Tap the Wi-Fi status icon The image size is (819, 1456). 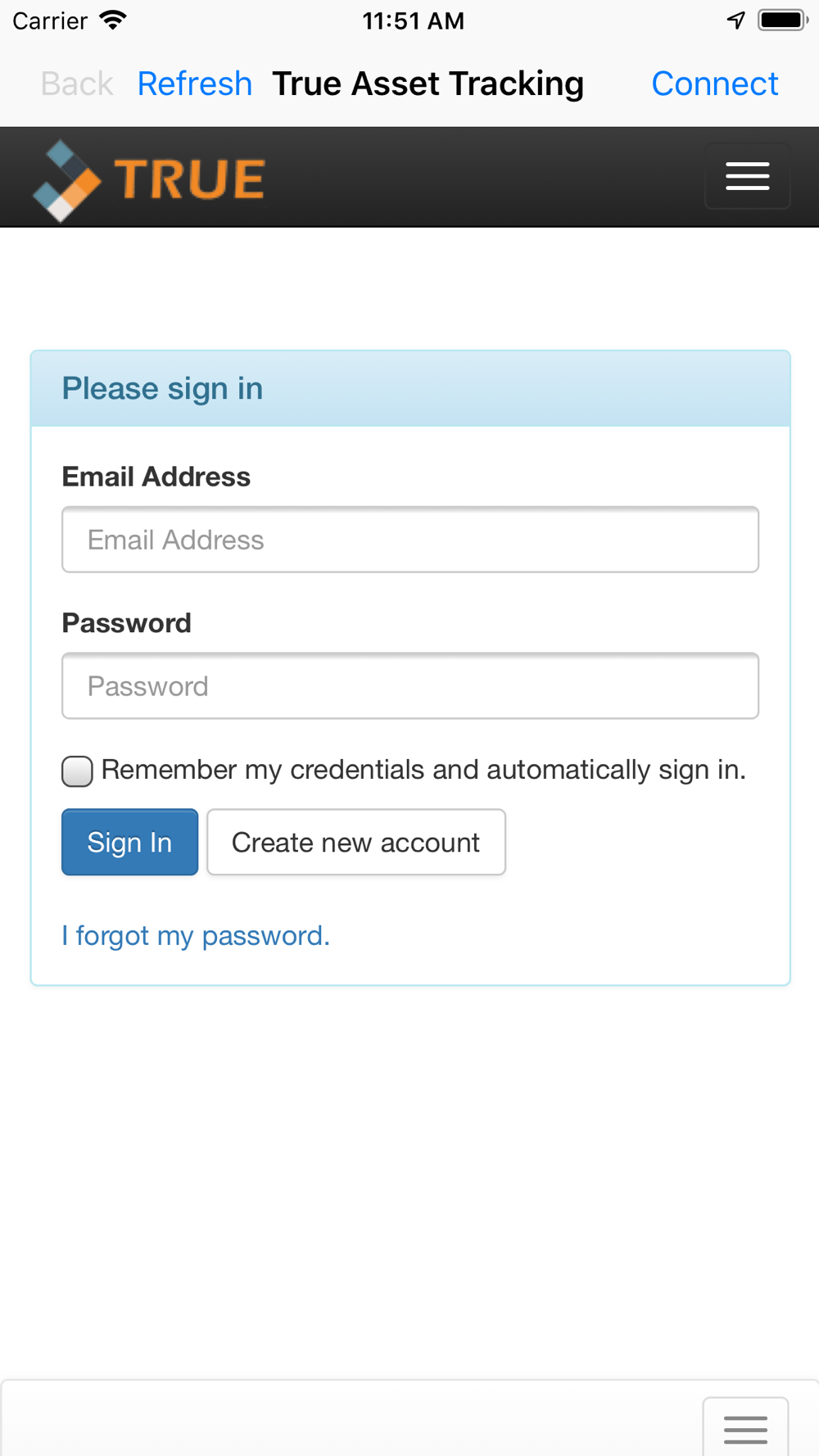point(113,20)
